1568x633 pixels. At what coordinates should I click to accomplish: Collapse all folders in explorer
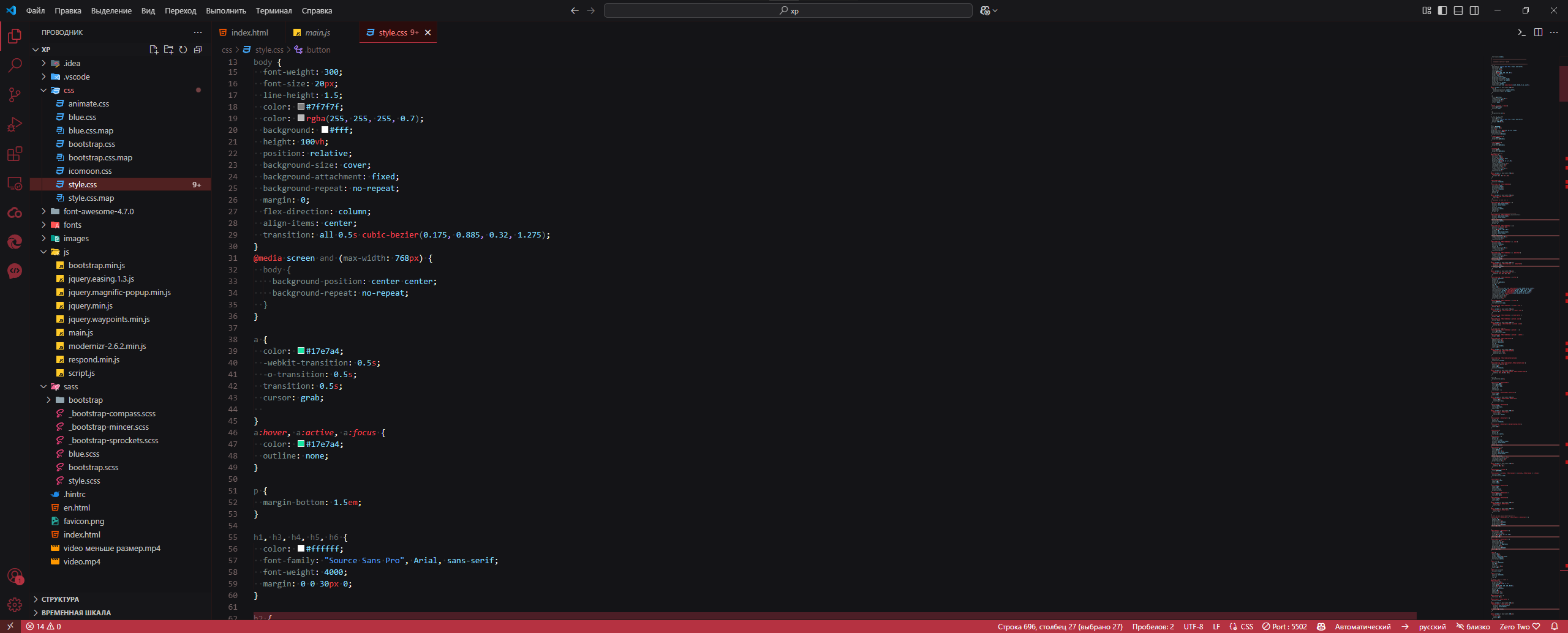tap(198, 50)
